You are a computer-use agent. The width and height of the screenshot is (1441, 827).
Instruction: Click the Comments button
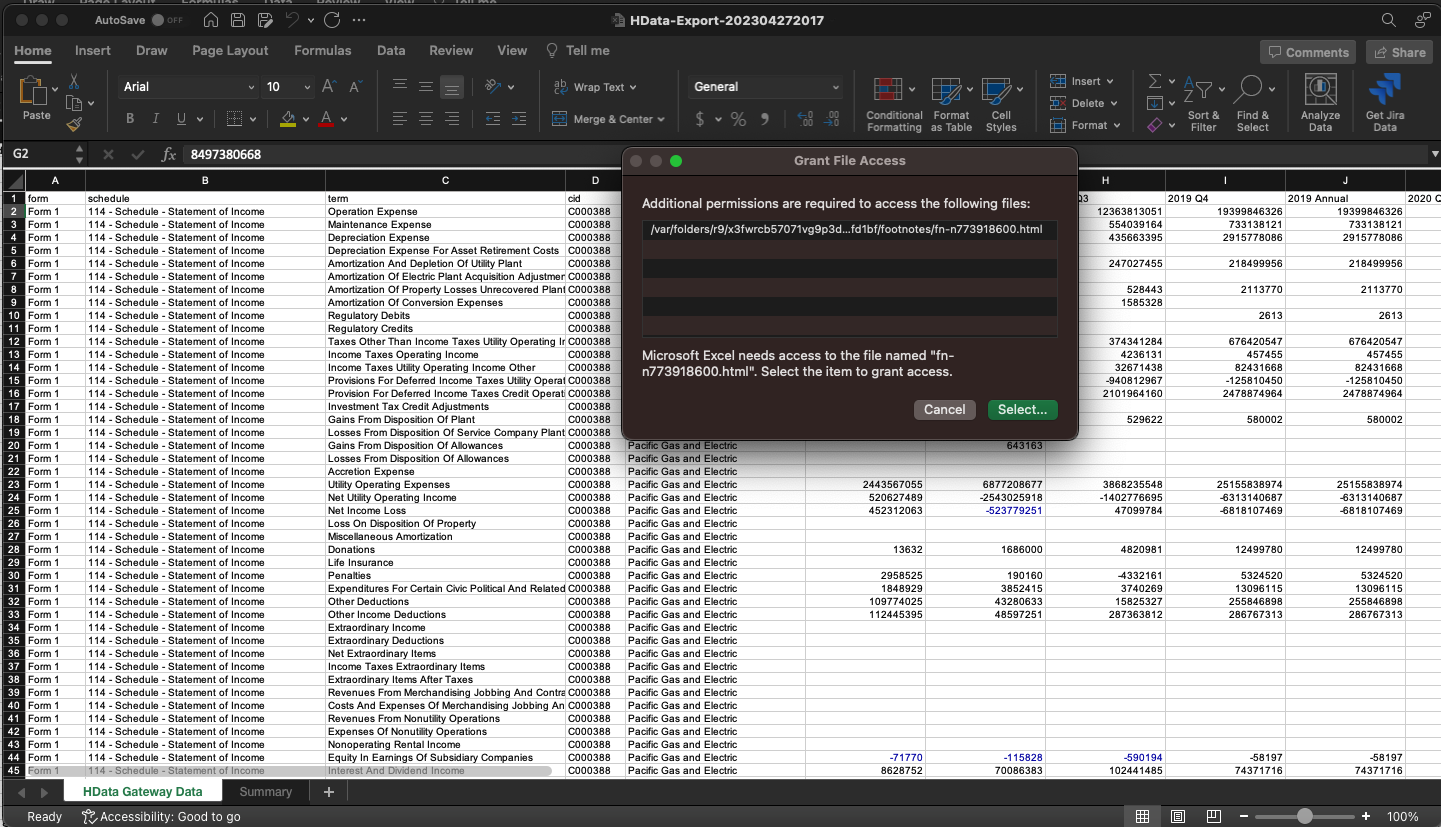(1307, 53)
